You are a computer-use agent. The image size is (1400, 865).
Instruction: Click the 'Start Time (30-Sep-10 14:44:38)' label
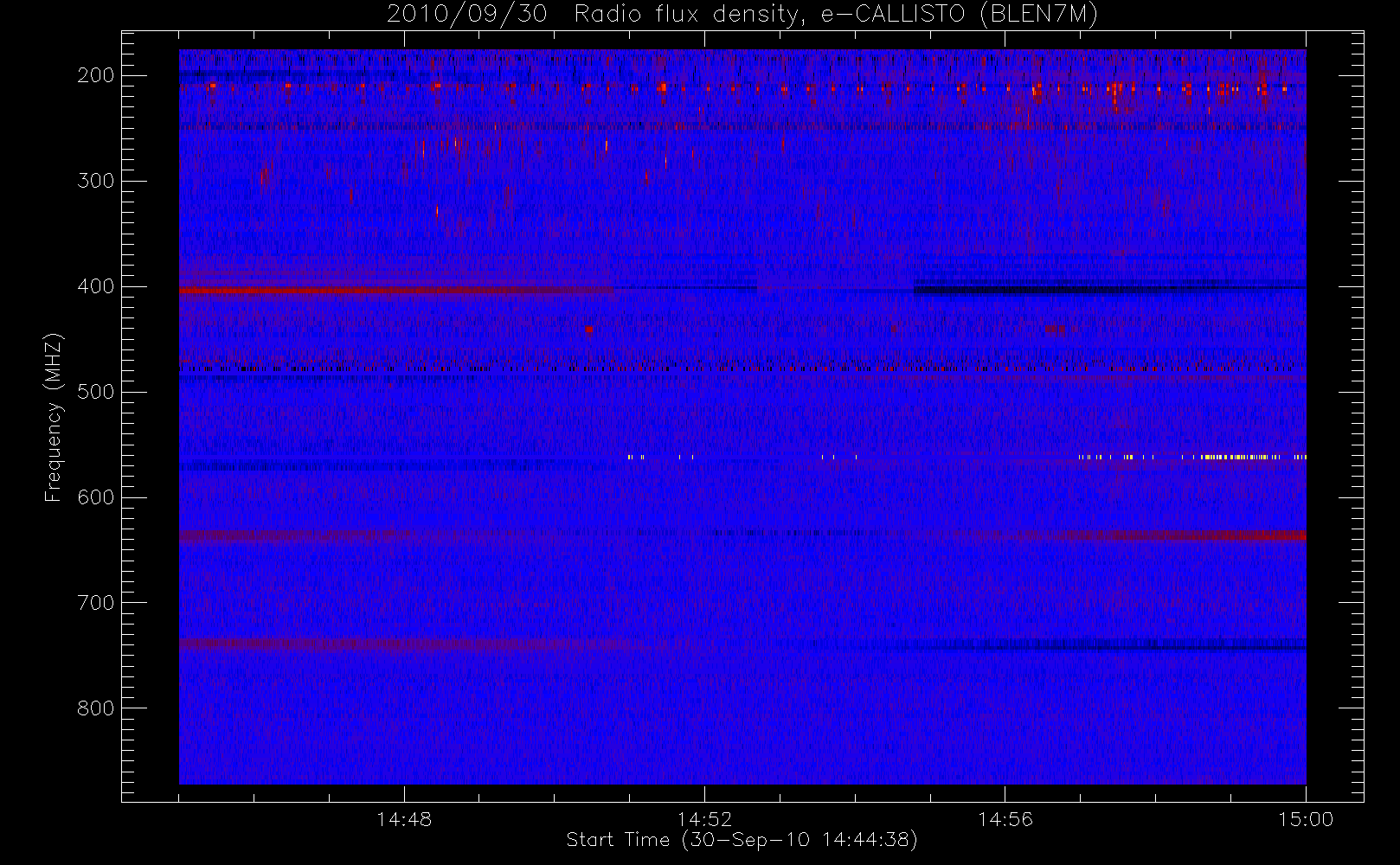pos(742,840)
